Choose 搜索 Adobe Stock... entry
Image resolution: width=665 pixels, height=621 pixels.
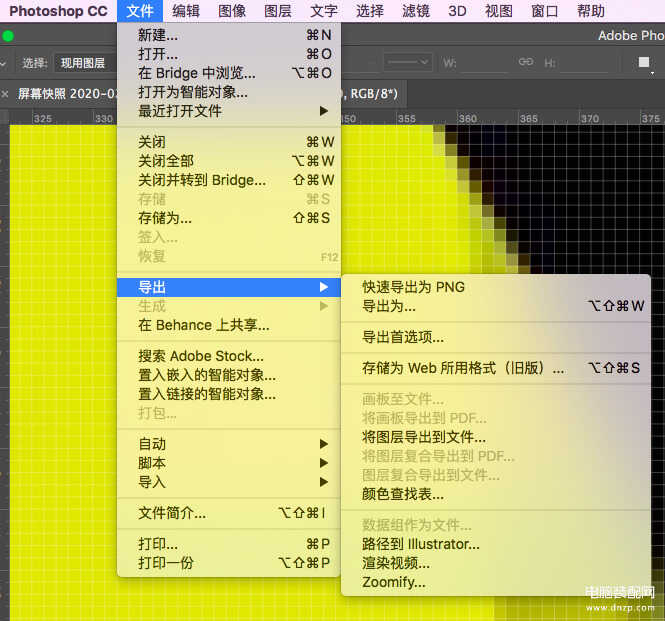[x=229, y=356]
